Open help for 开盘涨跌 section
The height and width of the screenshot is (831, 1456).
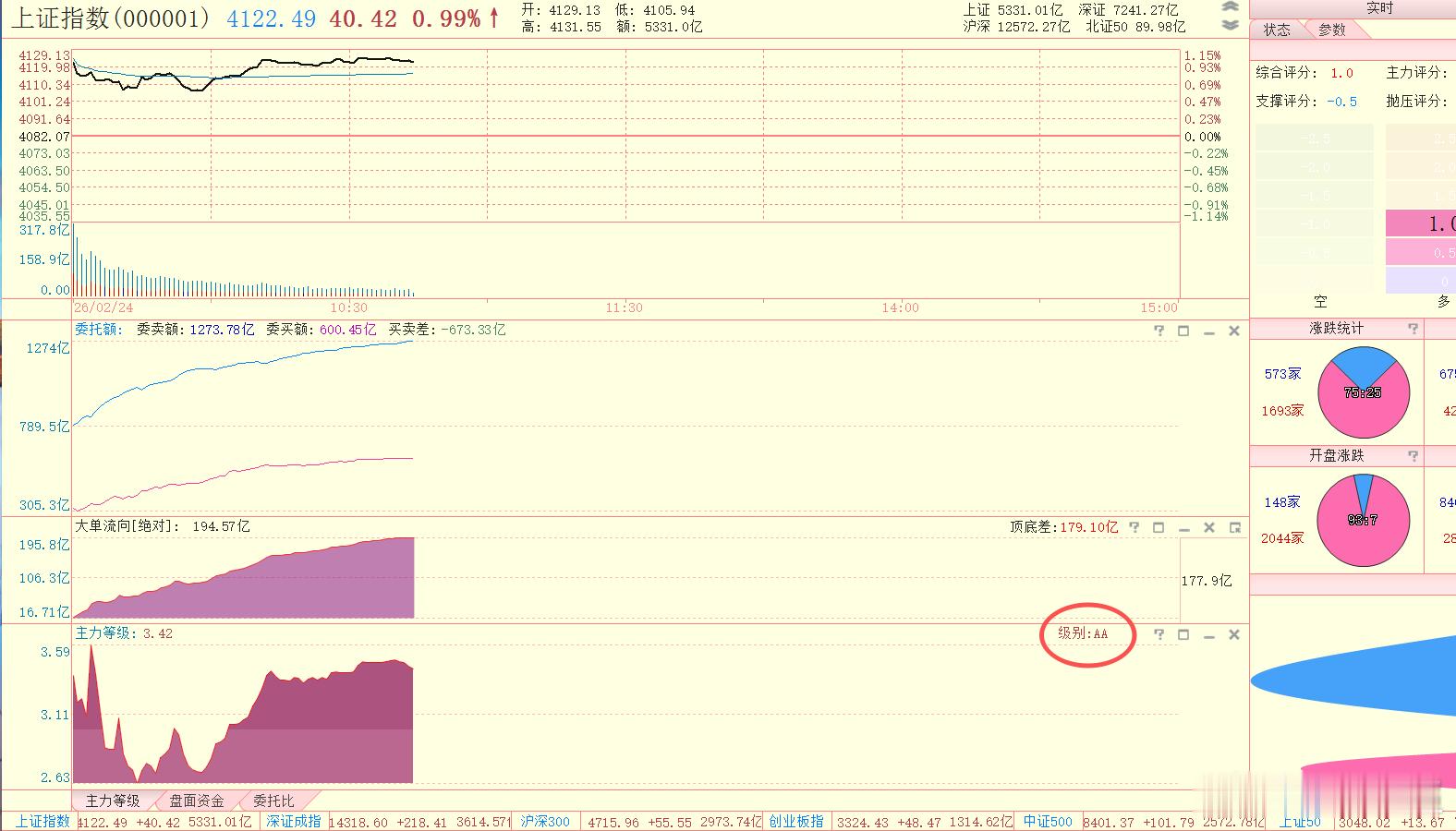(1413, 456)
